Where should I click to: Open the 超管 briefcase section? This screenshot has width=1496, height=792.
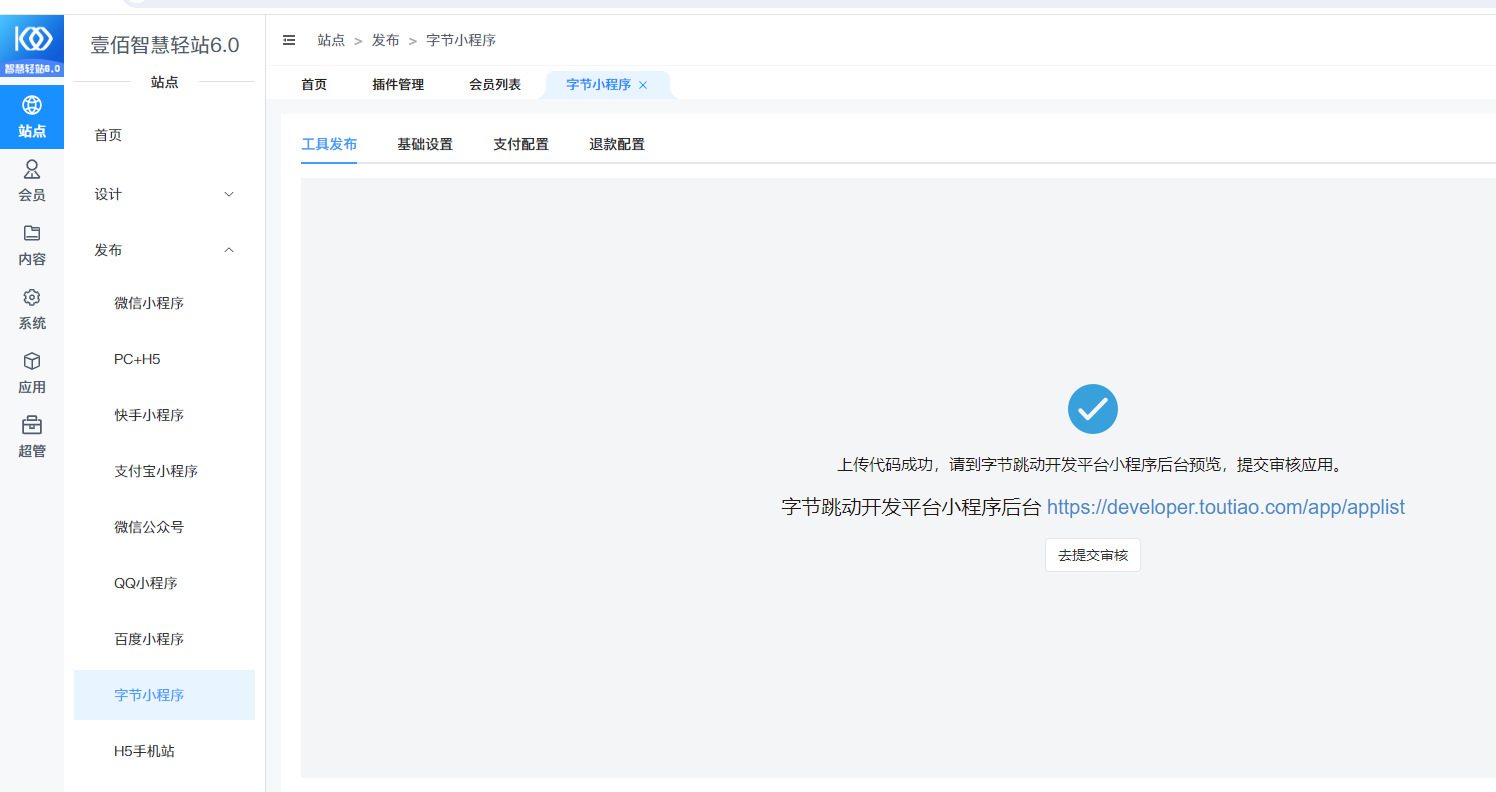pyautogui.click(x=32, y=436)
